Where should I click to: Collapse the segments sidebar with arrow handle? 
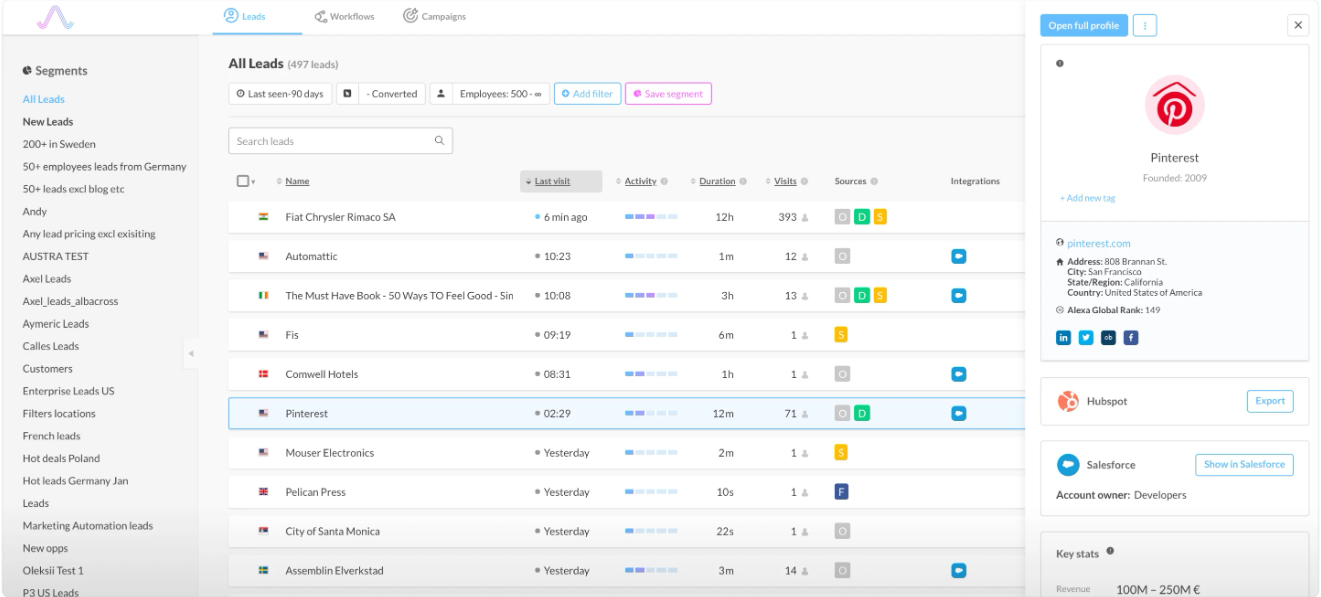[191, 354]
